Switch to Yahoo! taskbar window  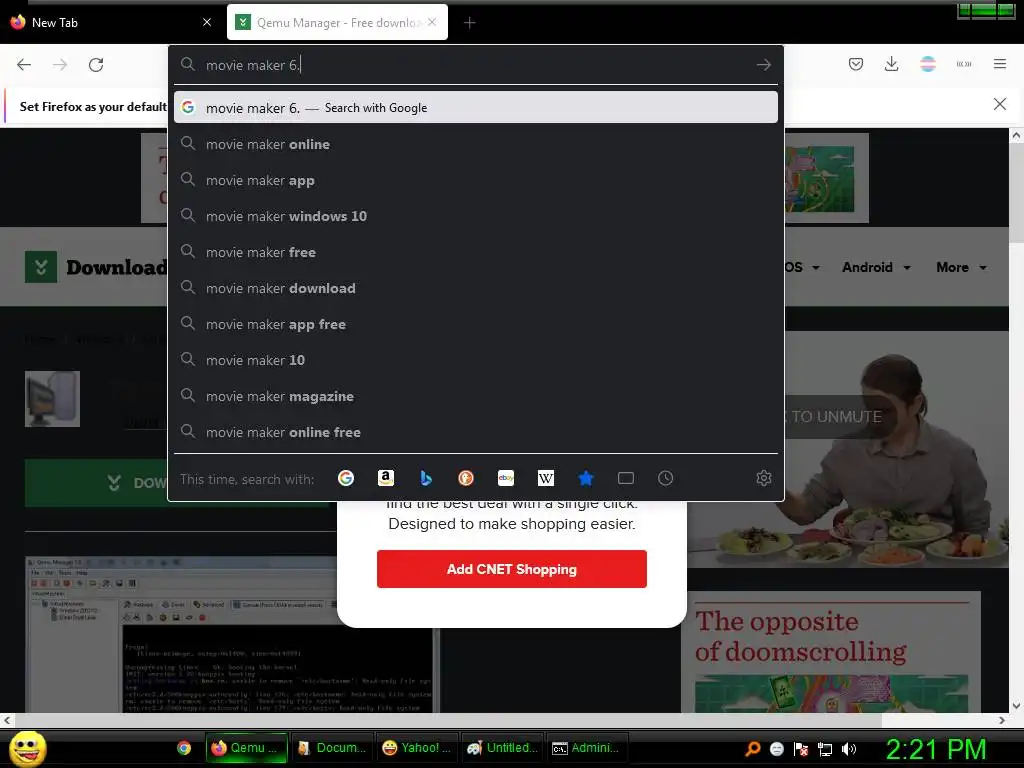pos(417,748)
